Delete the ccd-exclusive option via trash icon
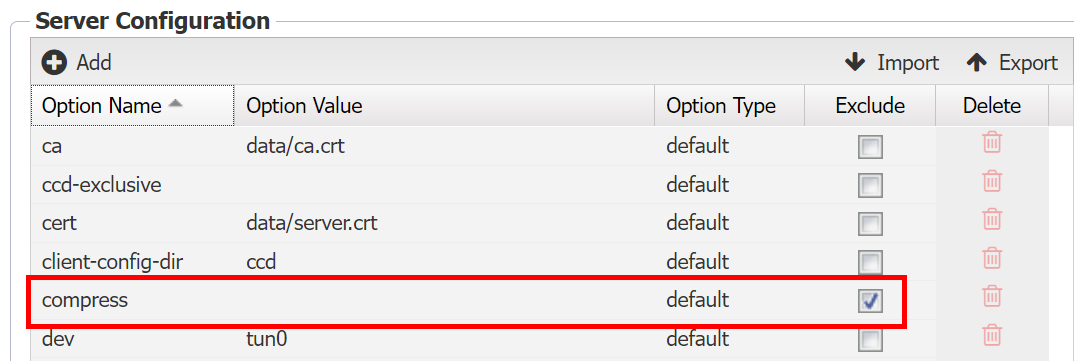The image size is (1074, 361). (x=992, y=181)
